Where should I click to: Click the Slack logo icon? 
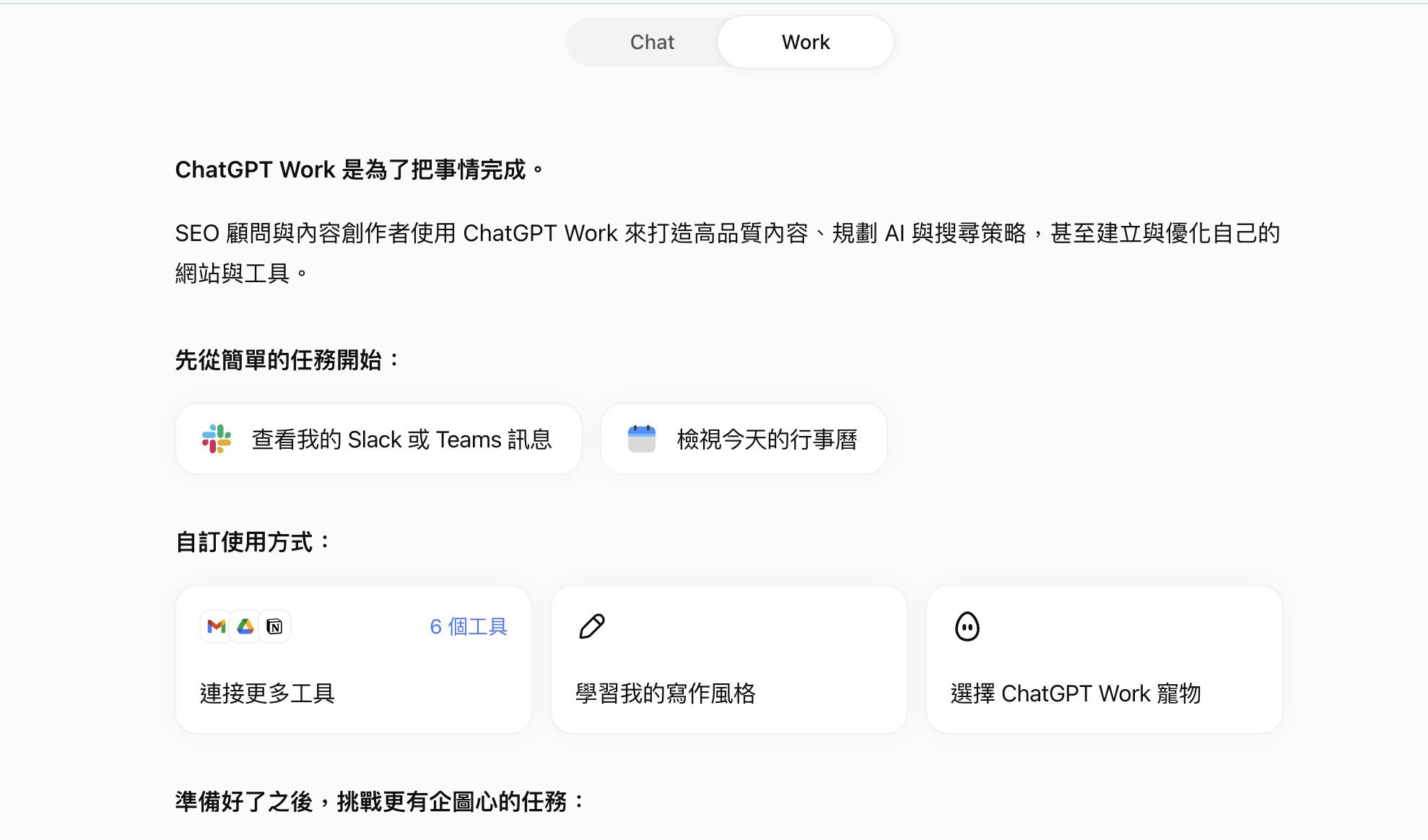pos(217,439)
